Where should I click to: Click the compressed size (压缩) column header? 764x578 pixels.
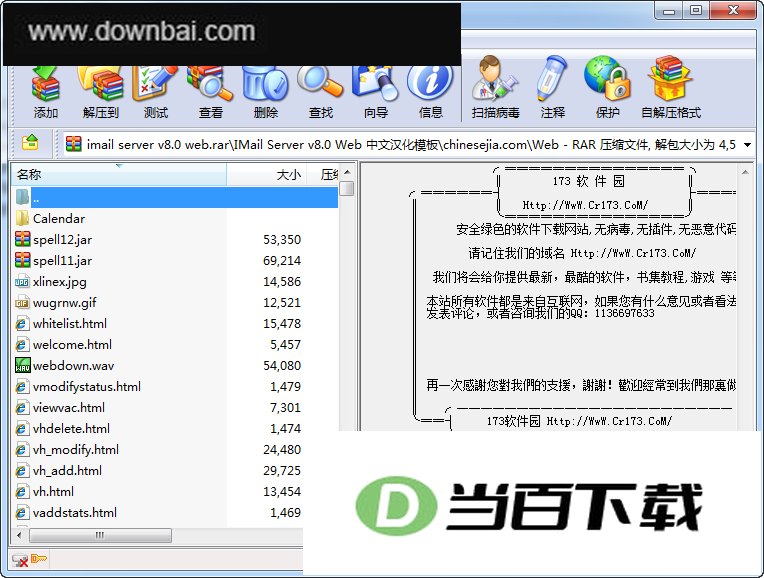click(x=323, y=174)
